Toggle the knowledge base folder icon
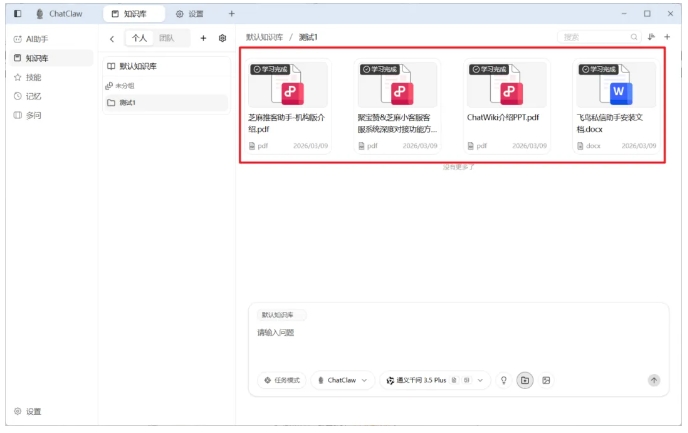Screen dimensions: 688x433 pos(525,380)
